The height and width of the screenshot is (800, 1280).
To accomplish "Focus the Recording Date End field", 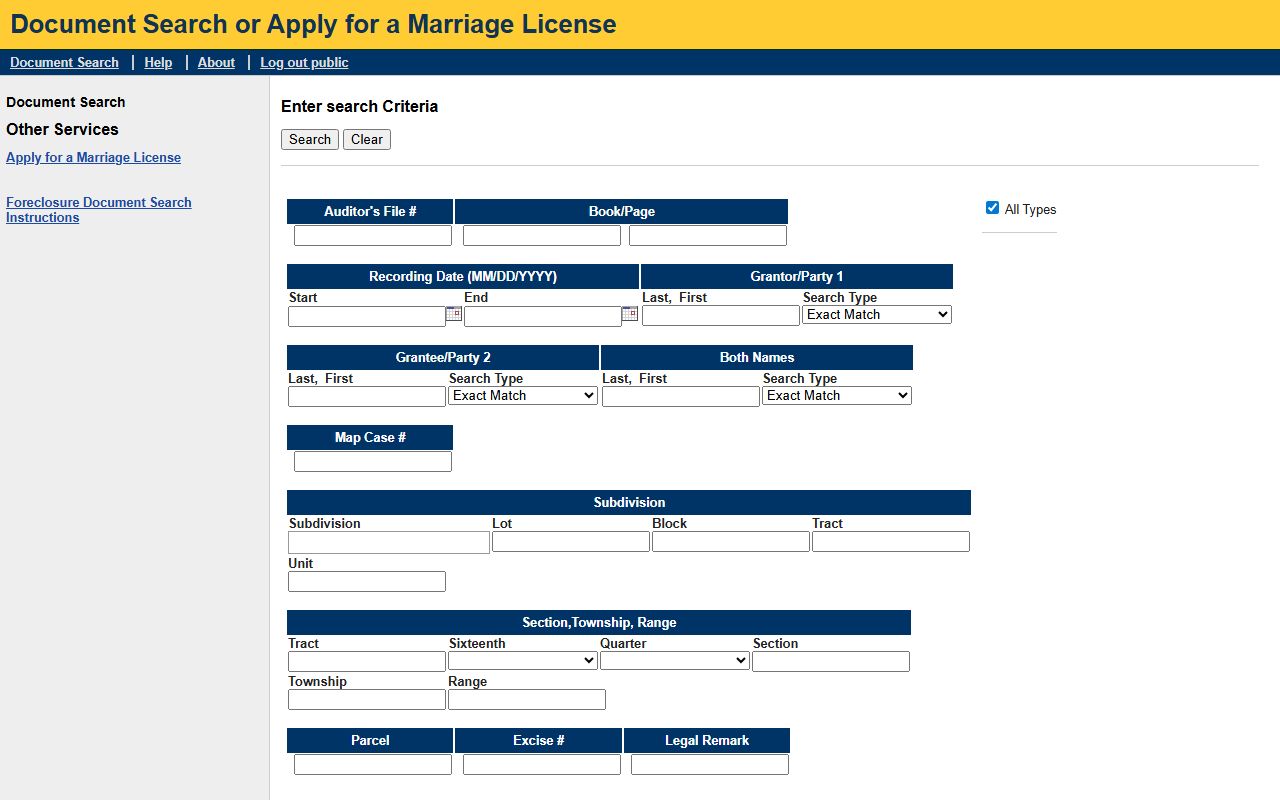I will pyautogui.click(x=543, y=317).
